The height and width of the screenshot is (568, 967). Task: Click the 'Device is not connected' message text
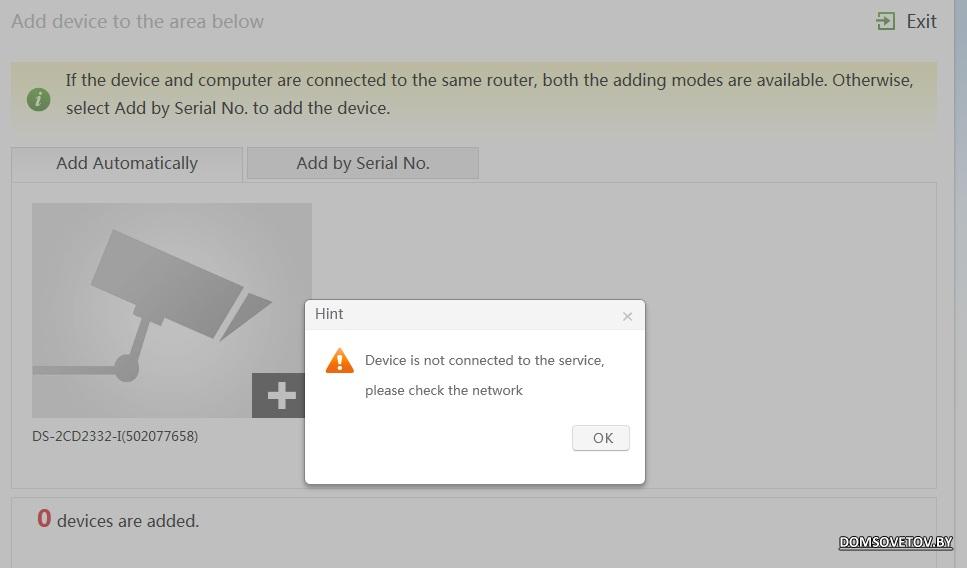[485, 360]
